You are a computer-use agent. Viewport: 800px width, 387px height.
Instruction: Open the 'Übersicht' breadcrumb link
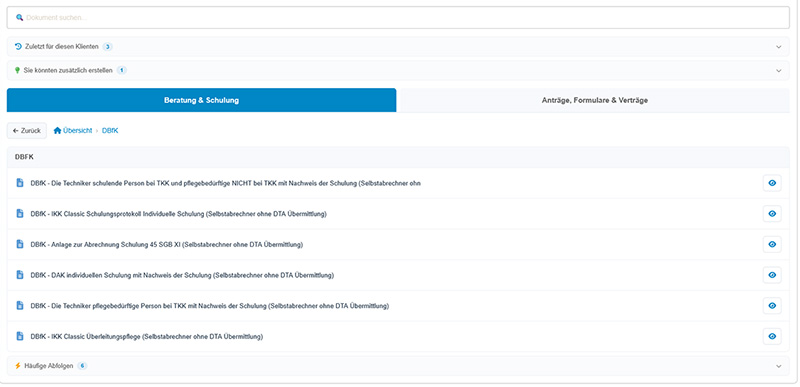point(78,131)
